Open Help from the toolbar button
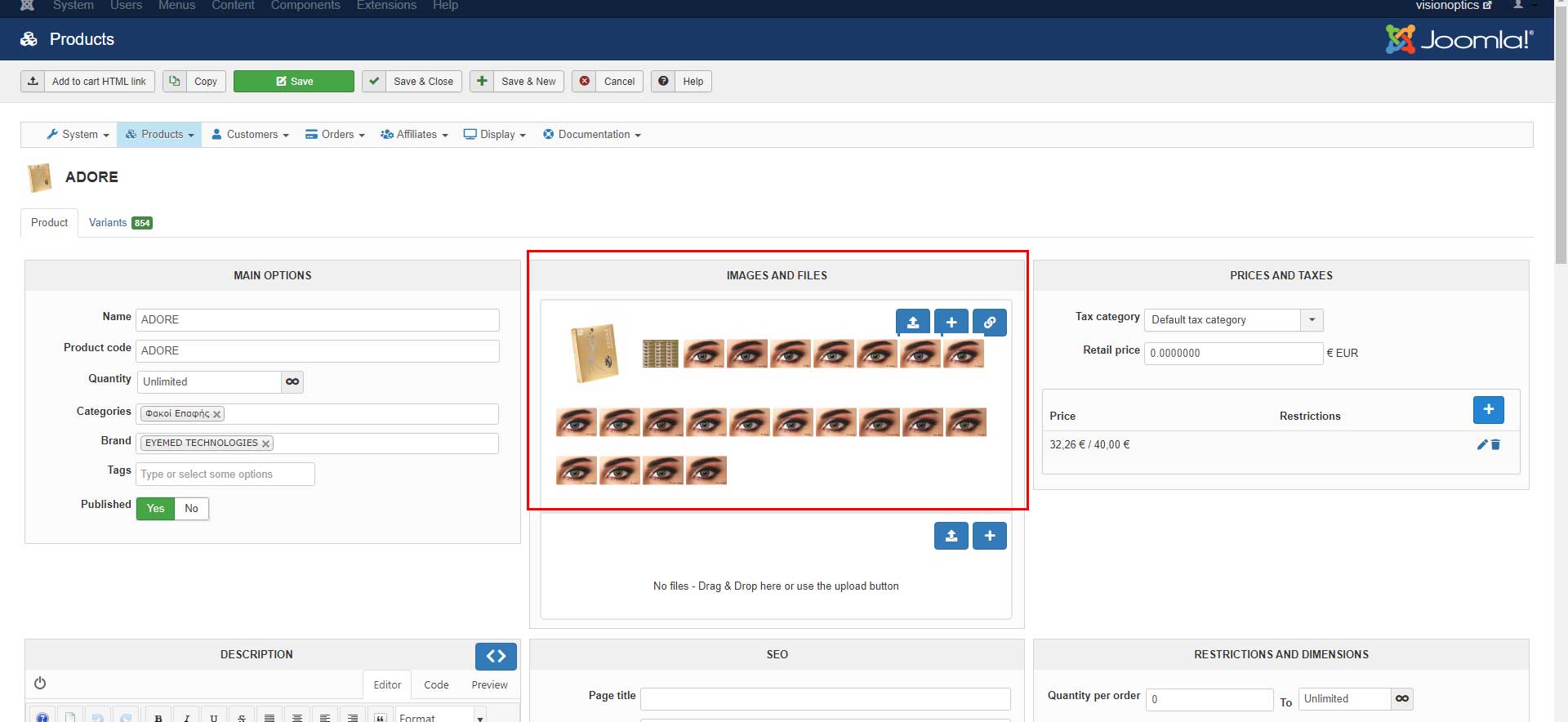 [681, 82]
